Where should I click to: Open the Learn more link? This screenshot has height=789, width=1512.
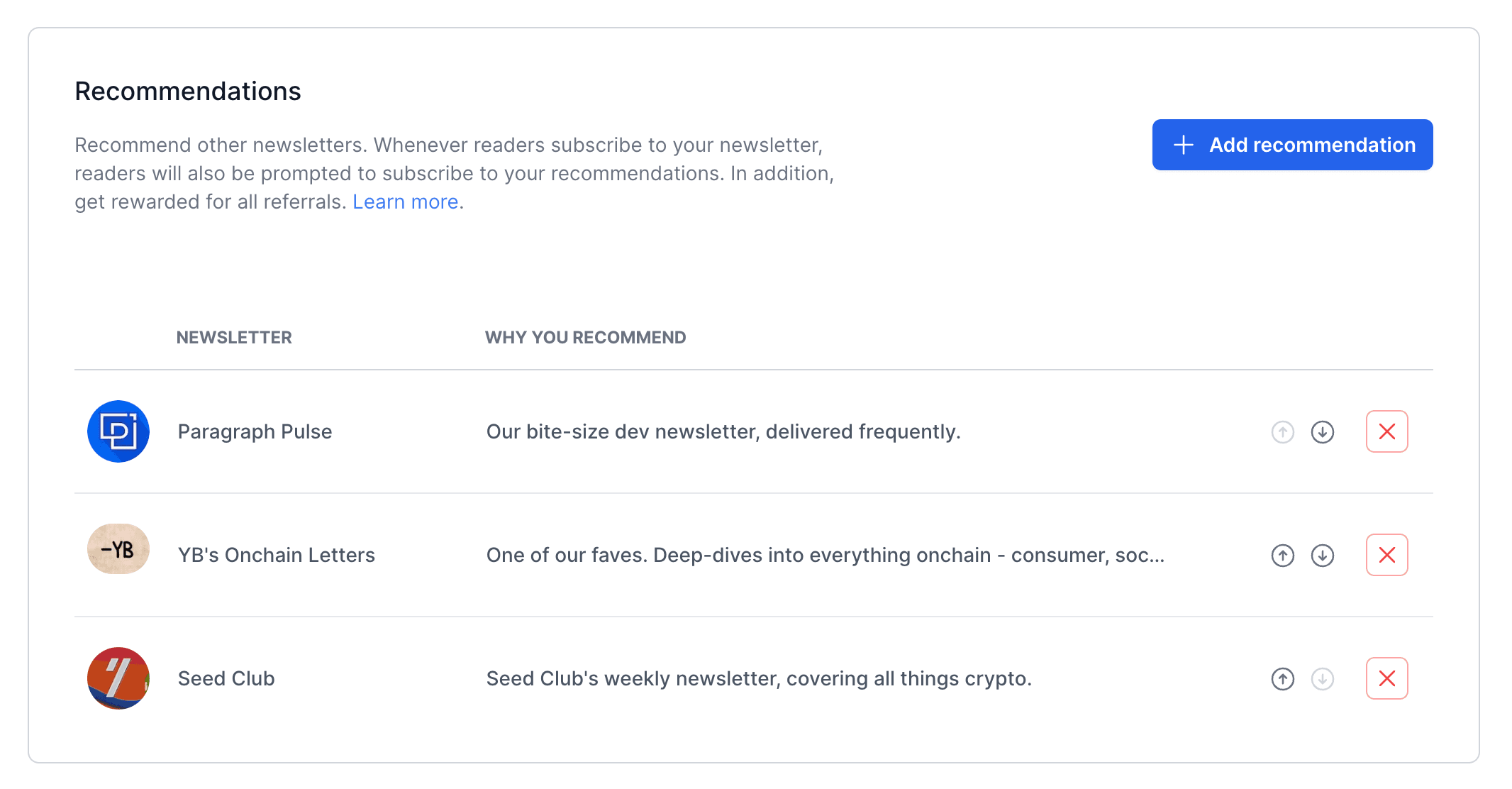click(405, 202)
